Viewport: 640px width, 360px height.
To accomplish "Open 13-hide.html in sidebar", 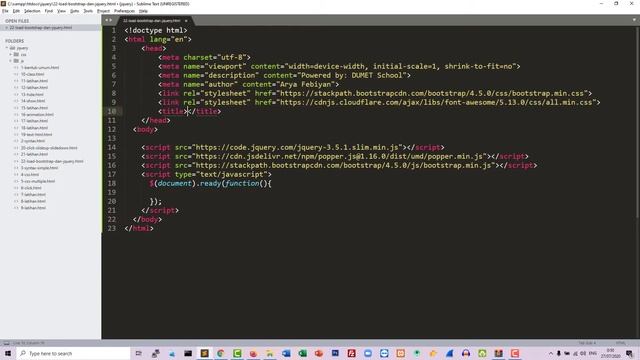I will coord(32,94).
